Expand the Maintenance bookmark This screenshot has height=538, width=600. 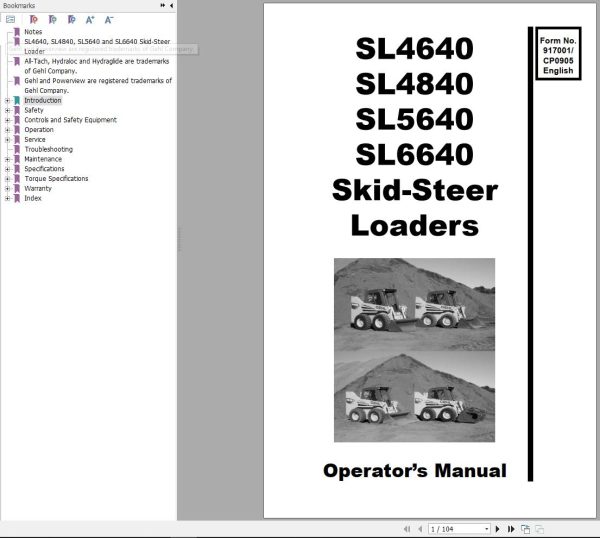pos(7,159)
